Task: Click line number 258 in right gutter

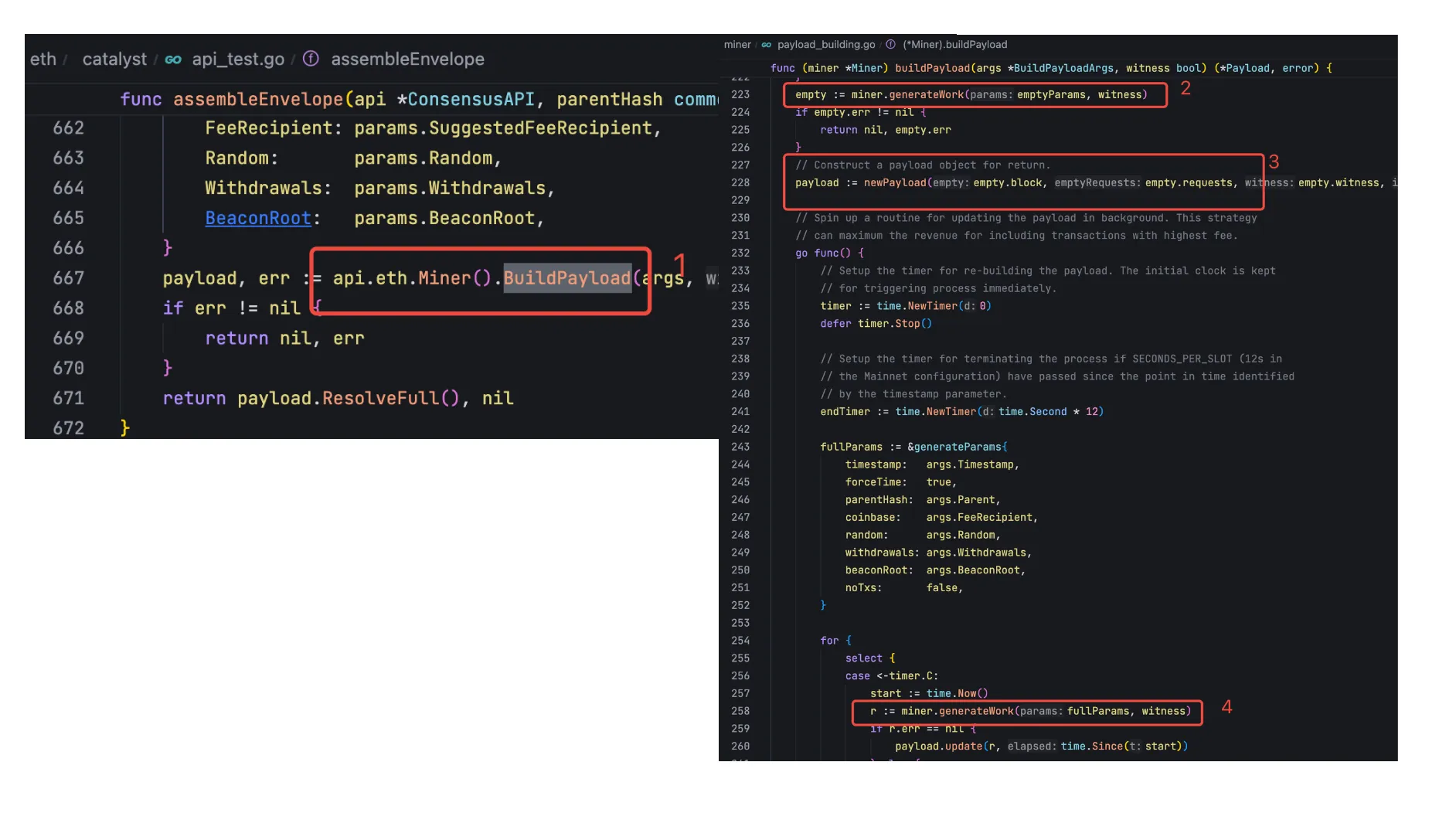Action: 740,711
